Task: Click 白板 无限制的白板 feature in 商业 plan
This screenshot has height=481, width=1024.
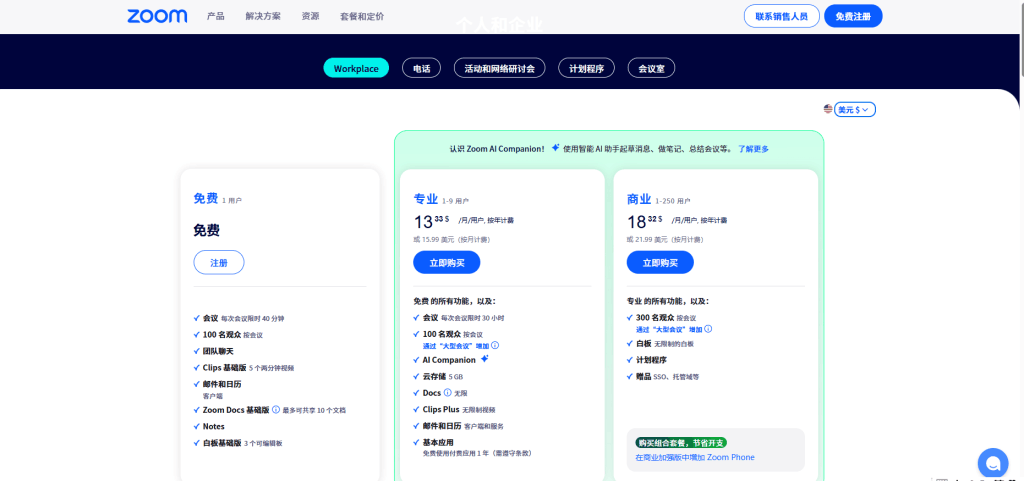Action: click(664, 343)
